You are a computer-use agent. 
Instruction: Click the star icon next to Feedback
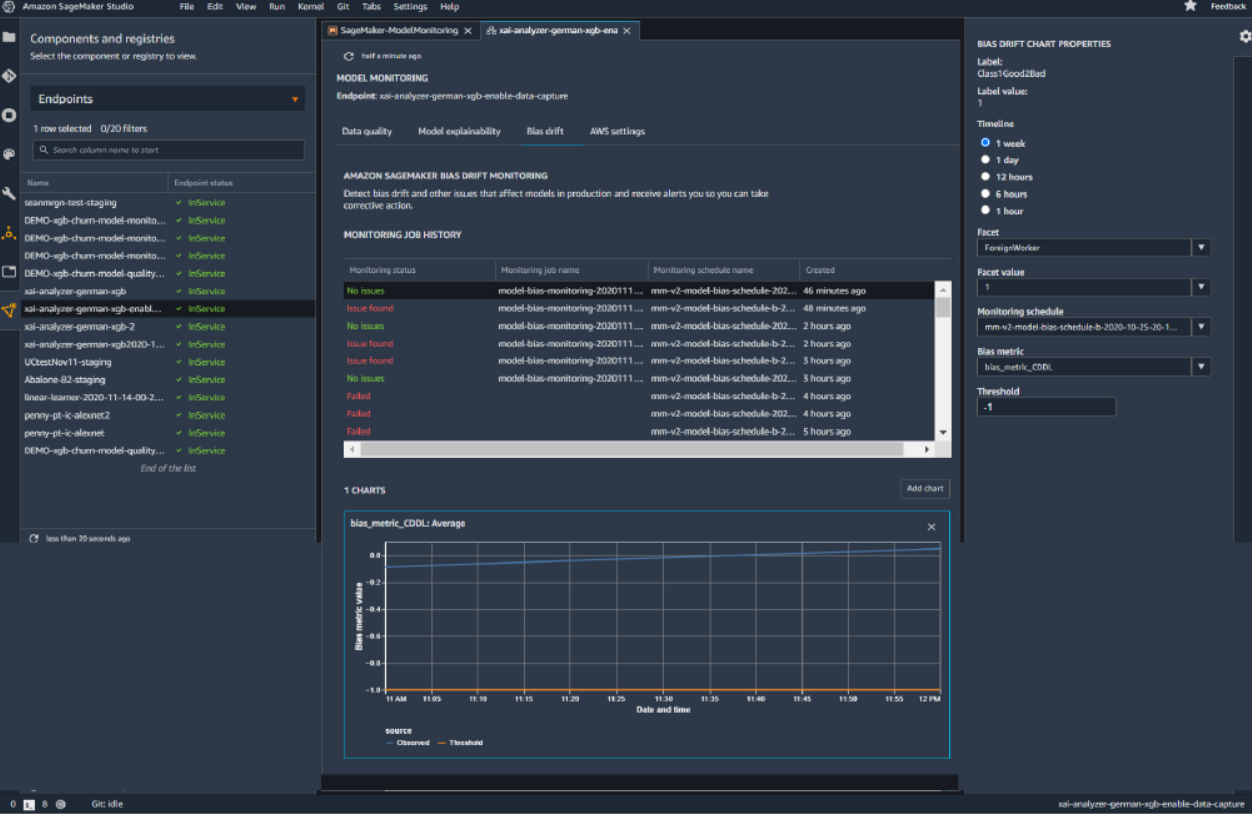(1190, 6)
